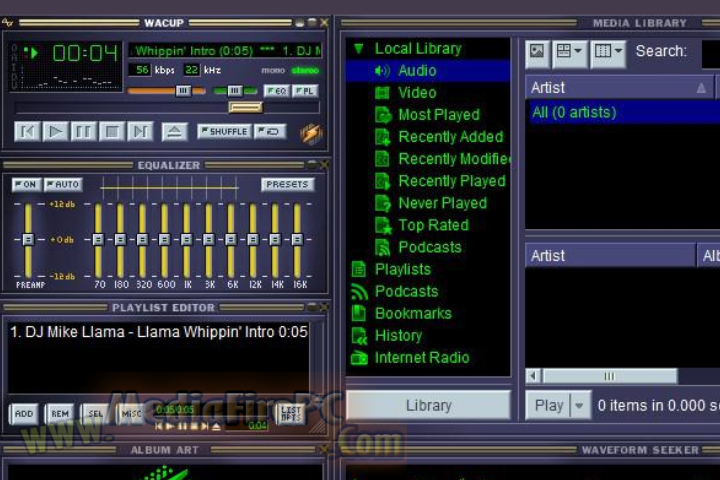Toggle the PL playlist window button

tap(305, 91)
